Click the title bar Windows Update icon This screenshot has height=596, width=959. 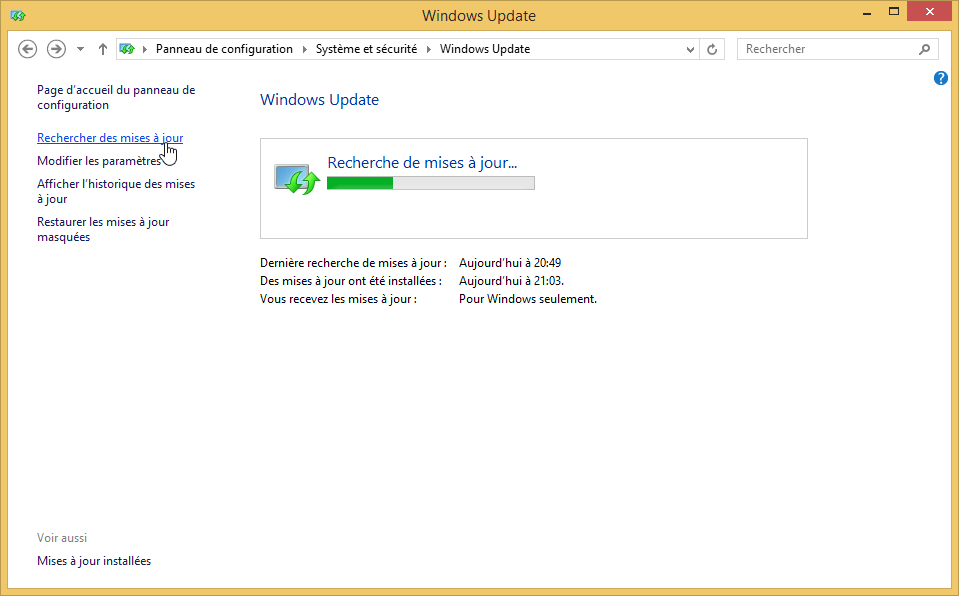tap(18, 15)
